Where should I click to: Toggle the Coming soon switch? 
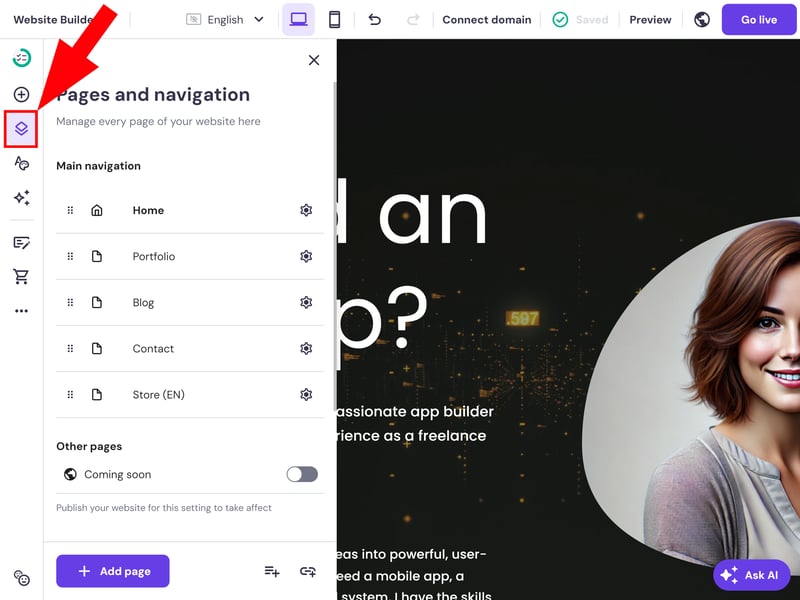point(302,474)
